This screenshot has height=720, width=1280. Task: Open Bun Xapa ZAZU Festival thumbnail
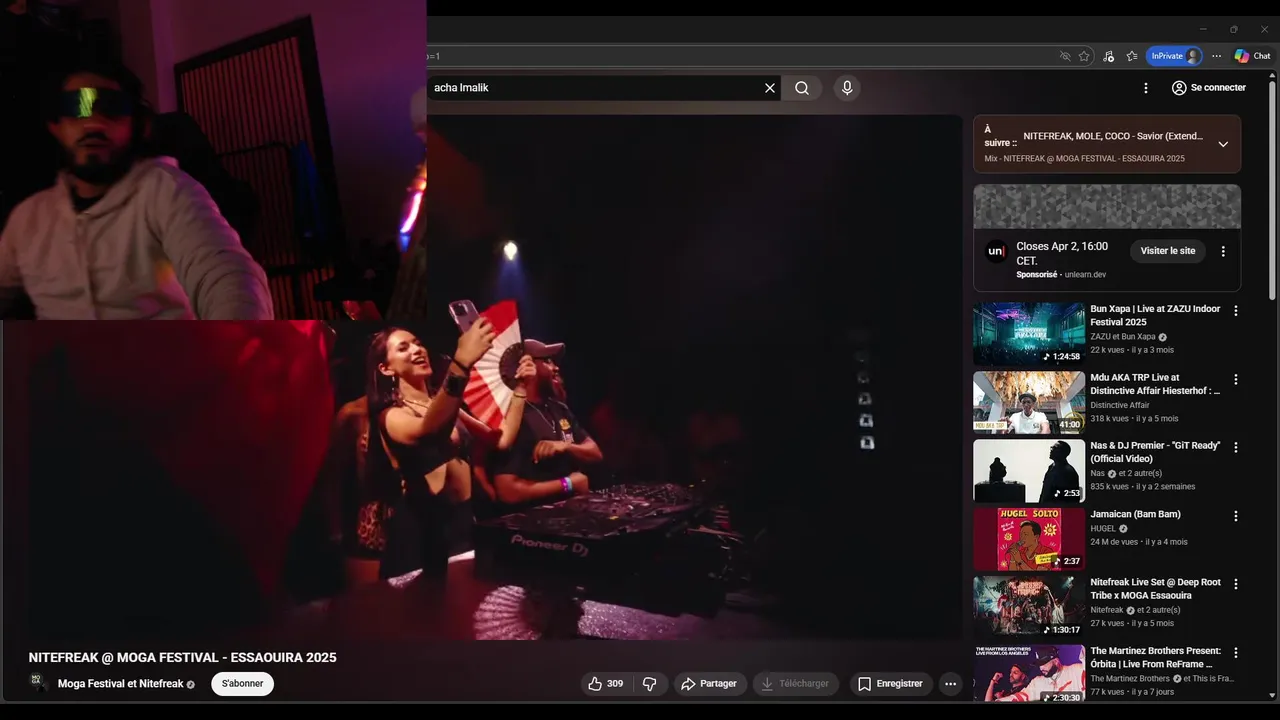[x=1029, y=334]
